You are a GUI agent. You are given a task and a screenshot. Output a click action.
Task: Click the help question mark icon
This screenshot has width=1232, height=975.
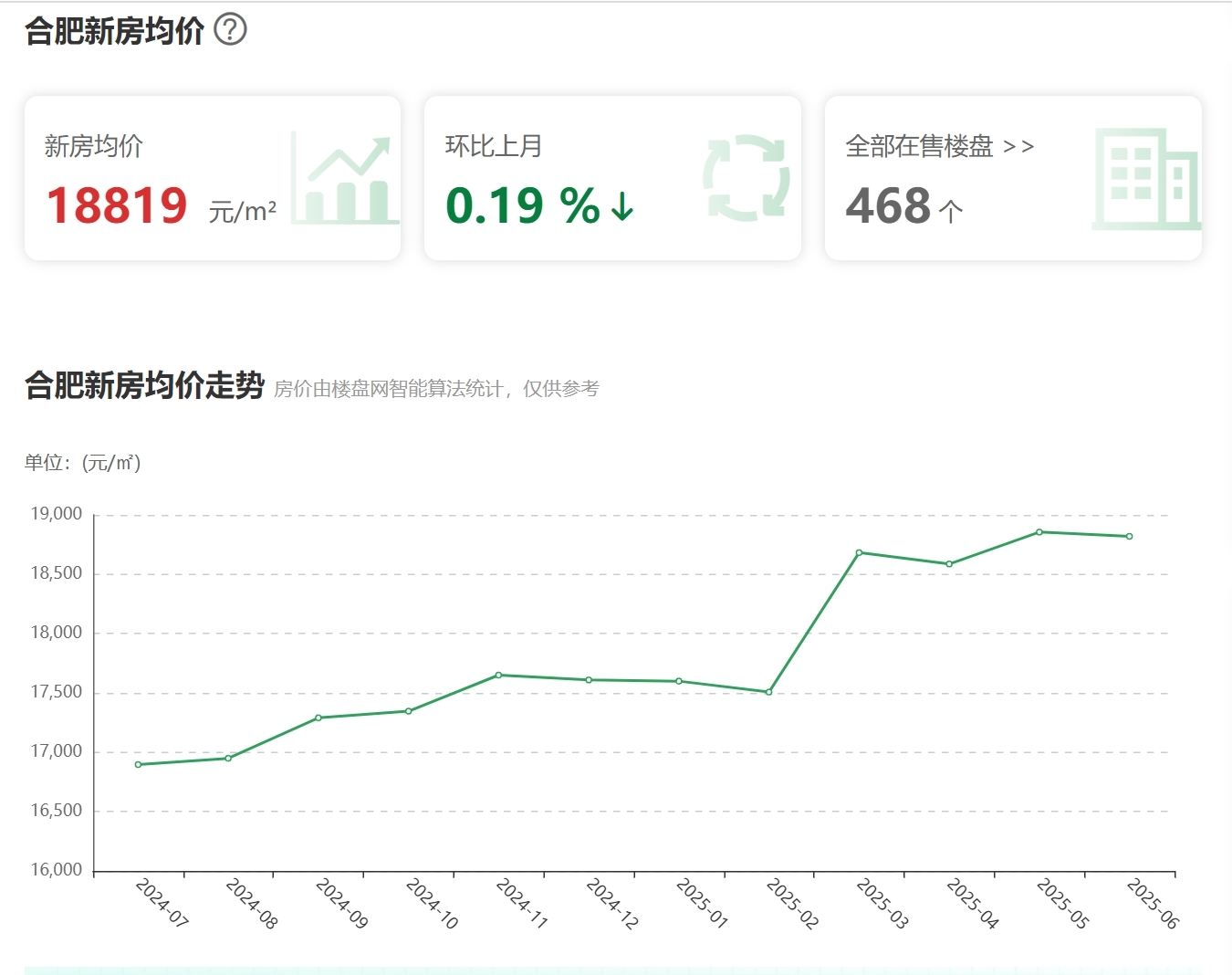tap(230, 30)
